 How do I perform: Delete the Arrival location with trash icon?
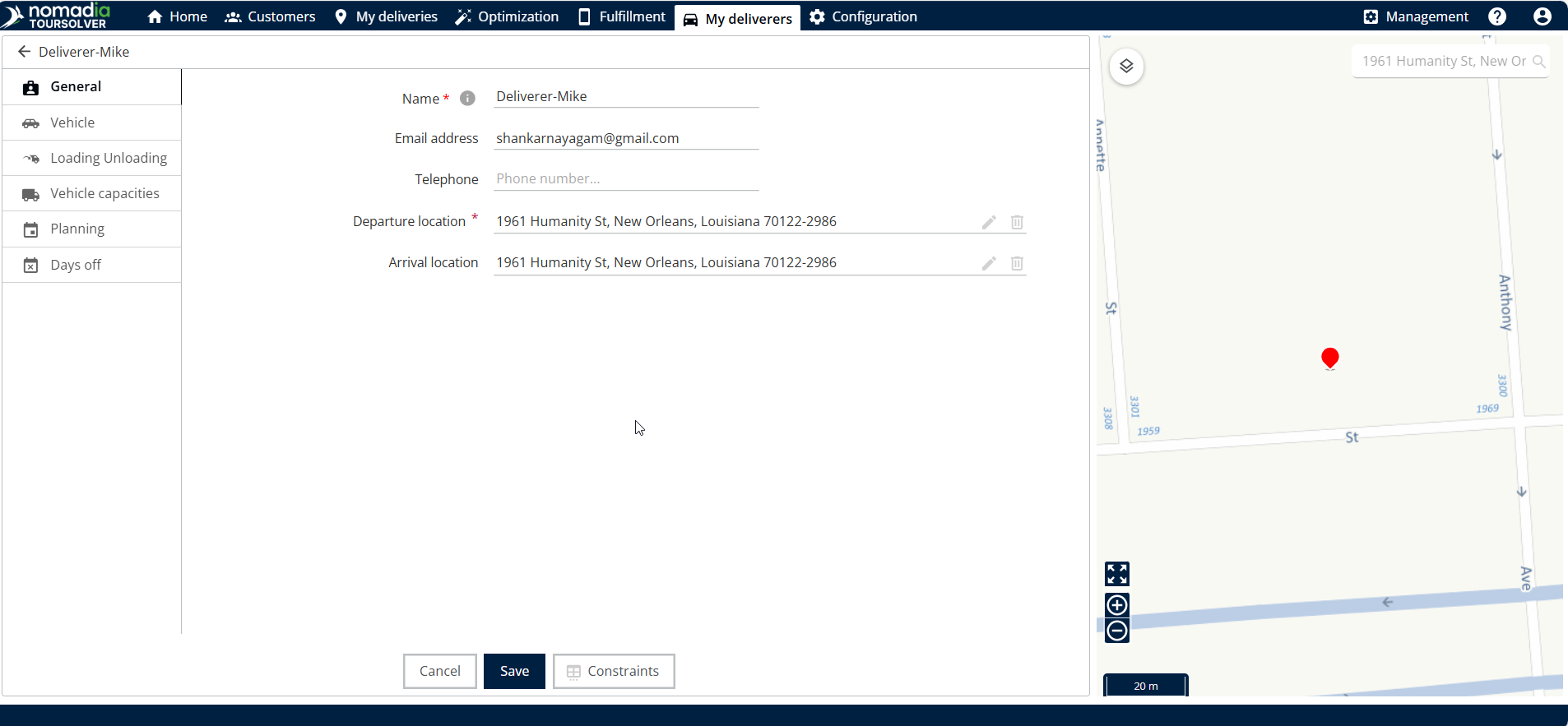click(x=1017, y=263)
